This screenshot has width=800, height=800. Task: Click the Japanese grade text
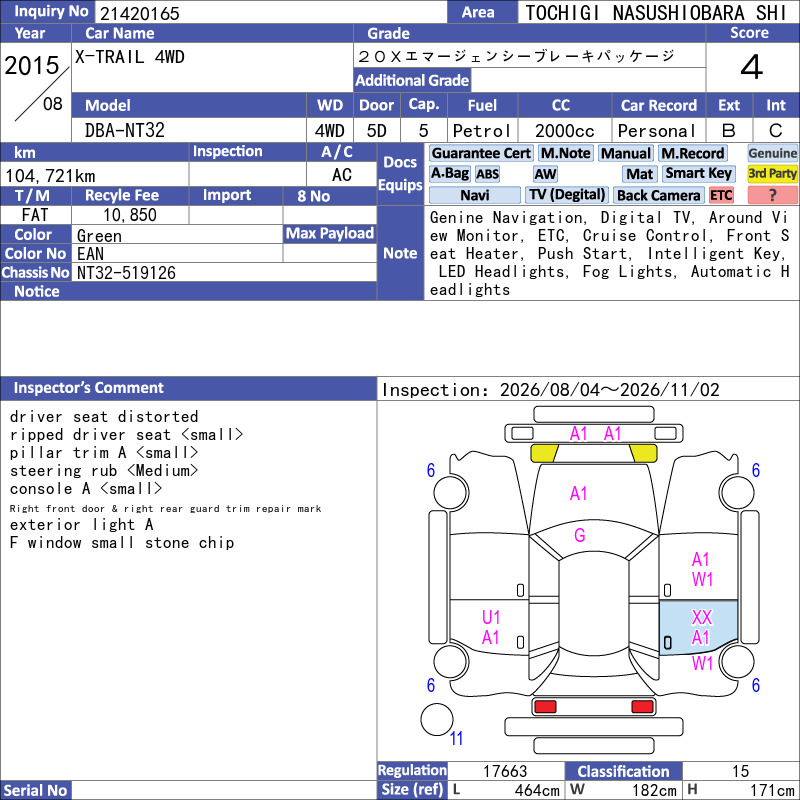click(x=516, y=56)
